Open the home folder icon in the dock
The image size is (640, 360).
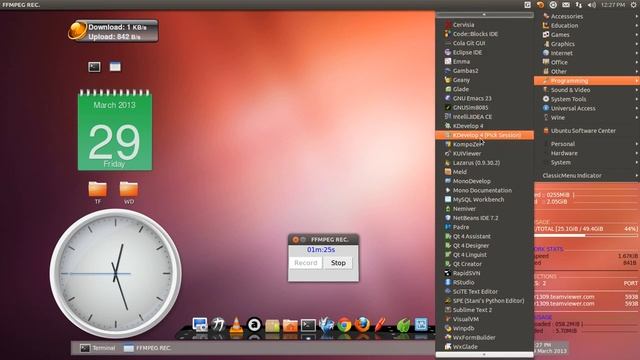pos(290,326)
